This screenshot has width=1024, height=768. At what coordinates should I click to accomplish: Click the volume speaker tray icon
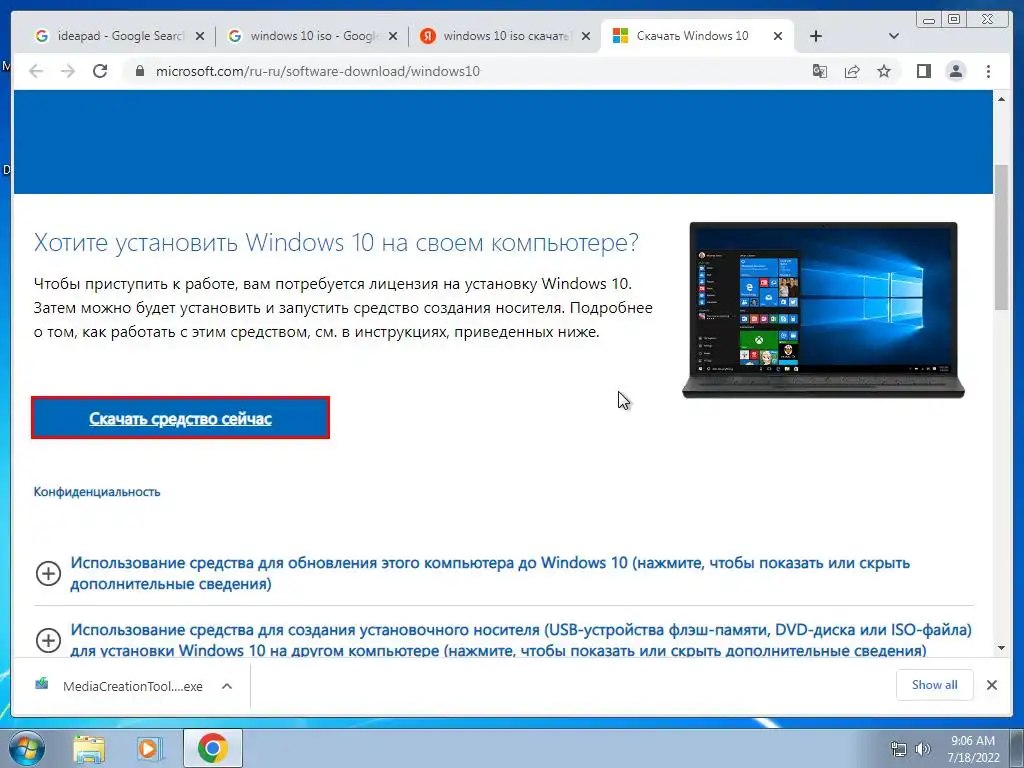tap(922, 749)
